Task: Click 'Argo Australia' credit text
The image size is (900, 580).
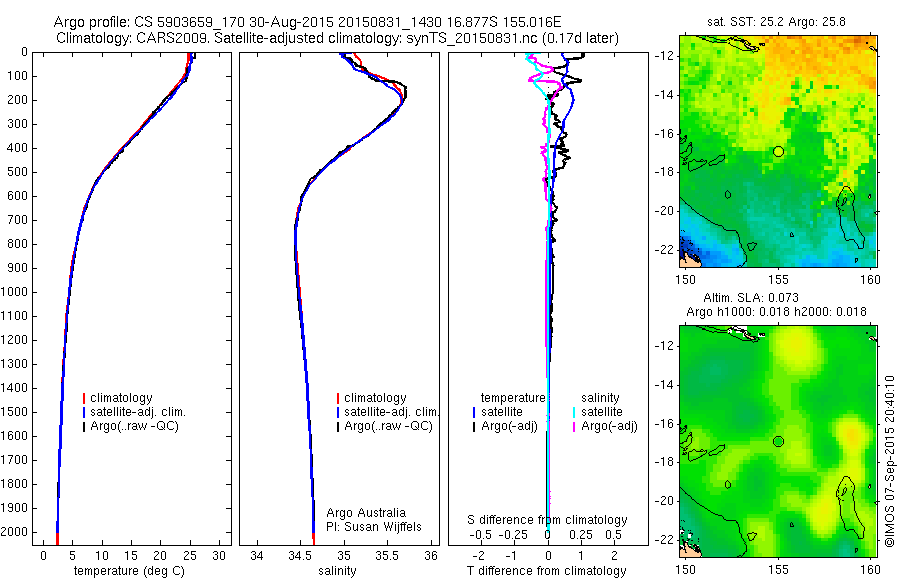Action: (x=366, y=513)
